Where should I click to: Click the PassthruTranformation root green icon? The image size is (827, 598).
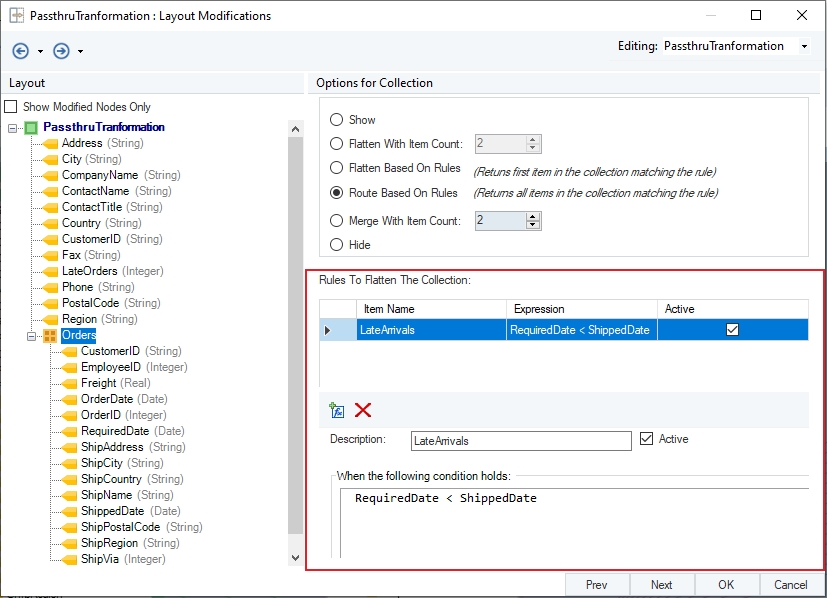click(x=31, y=127)
